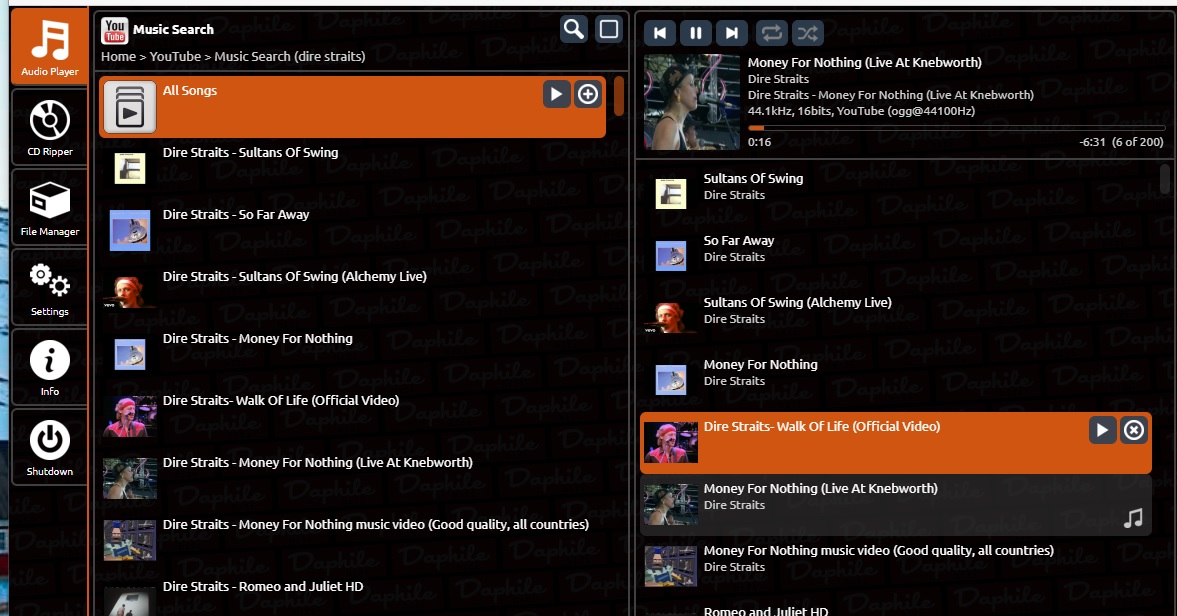Add All Songs to the playlist
Screen dimensions: 1177x616
click(x=588, y=94)
